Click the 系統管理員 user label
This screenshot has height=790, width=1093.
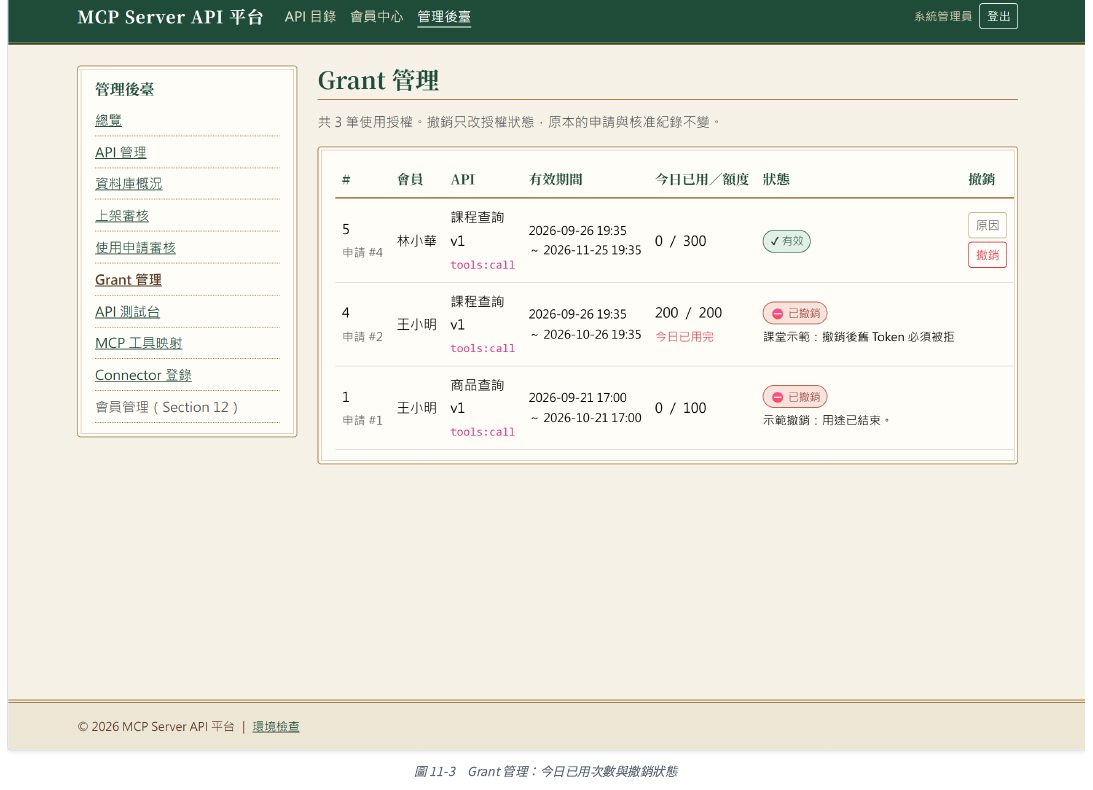coord(943,16)
